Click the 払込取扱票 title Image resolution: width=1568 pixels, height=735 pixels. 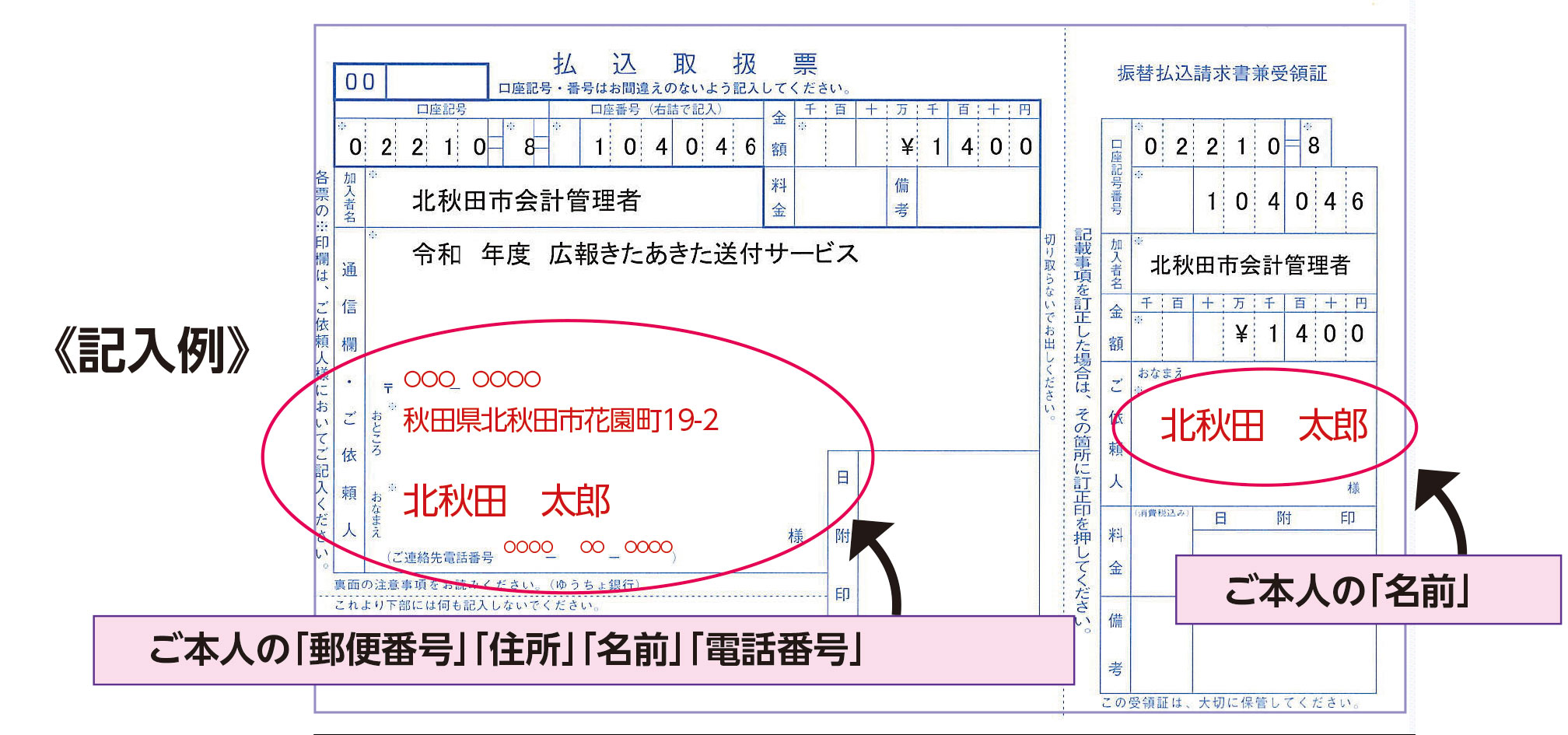pyautogui.click(x=684, y=64)
